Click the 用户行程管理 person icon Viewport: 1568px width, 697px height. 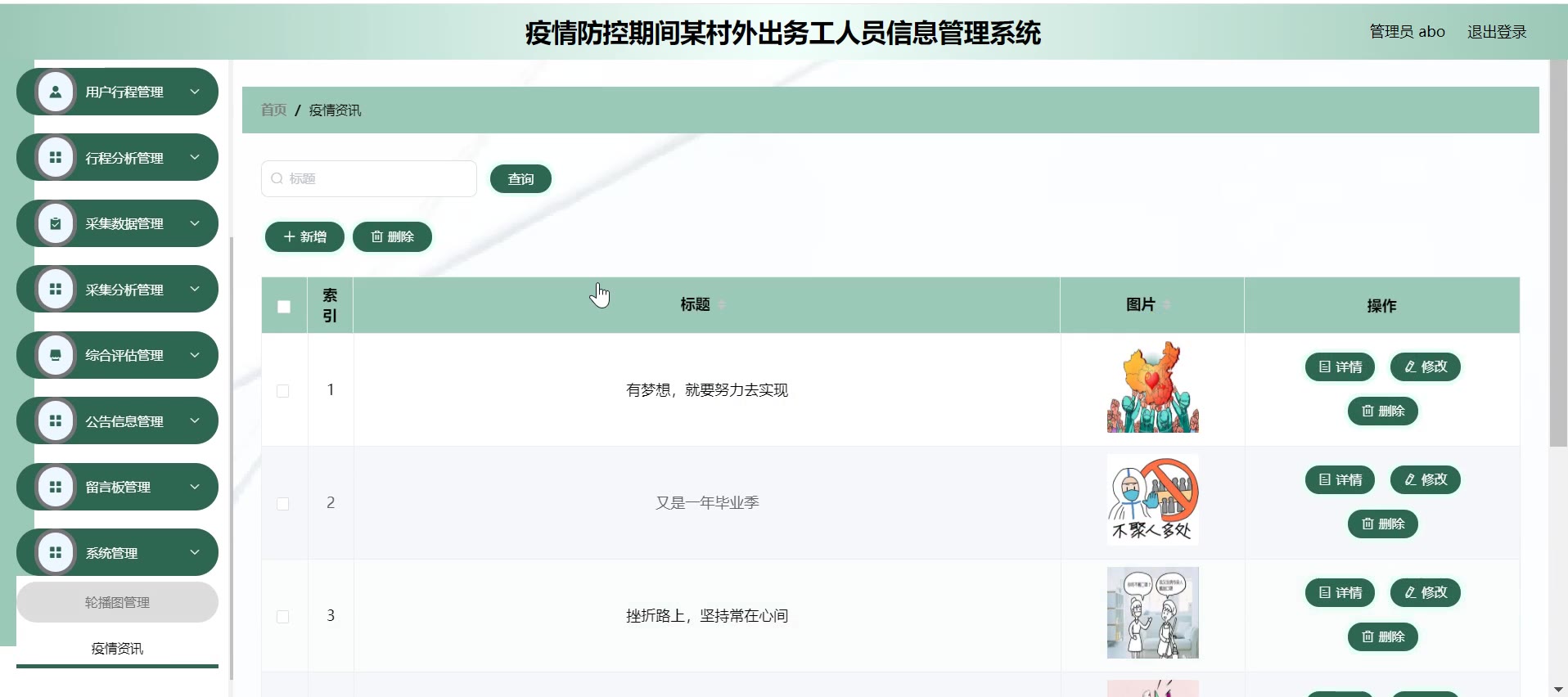[x=56, y=92]
